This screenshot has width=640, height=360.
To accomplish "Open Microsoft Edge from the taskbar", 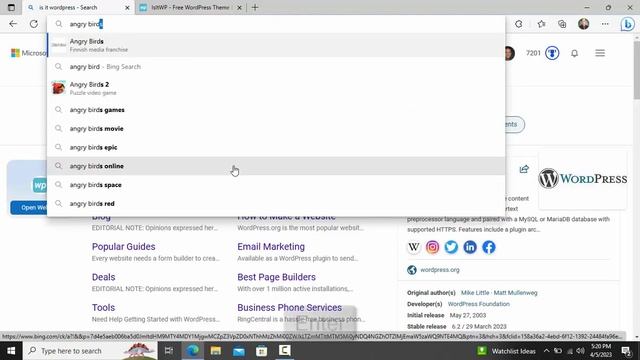I will (x=193, y=351).
